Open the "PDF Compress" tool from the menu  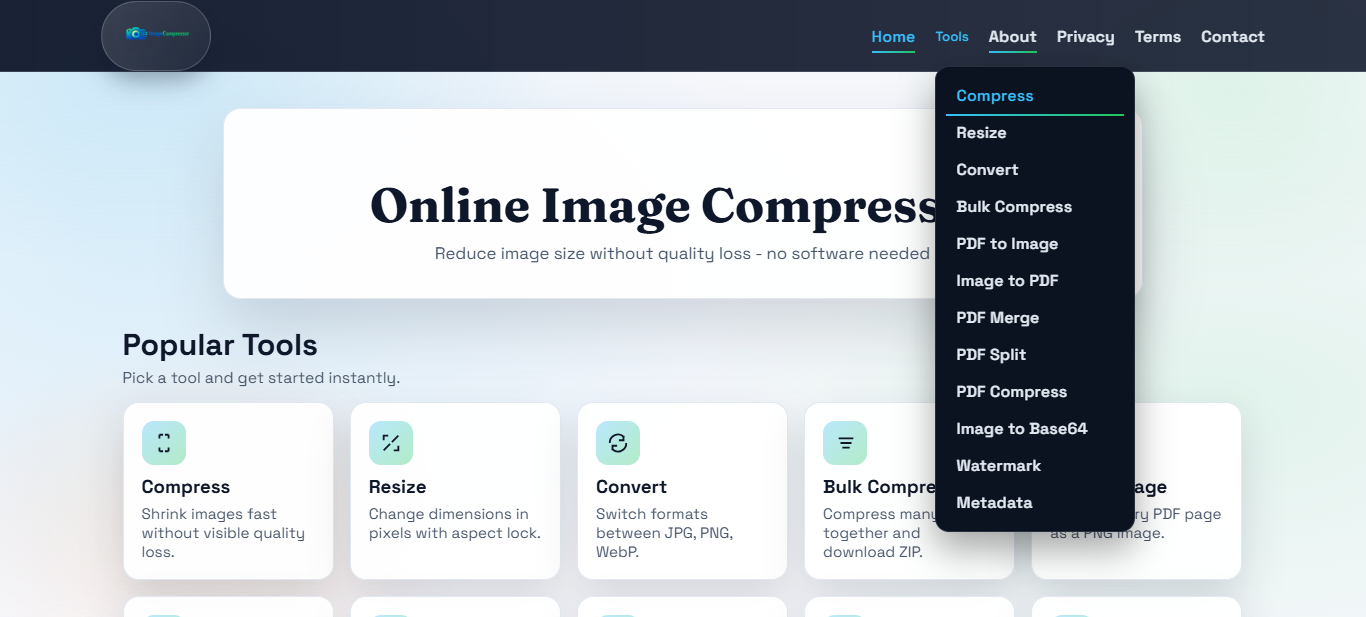pos(1011,391)
